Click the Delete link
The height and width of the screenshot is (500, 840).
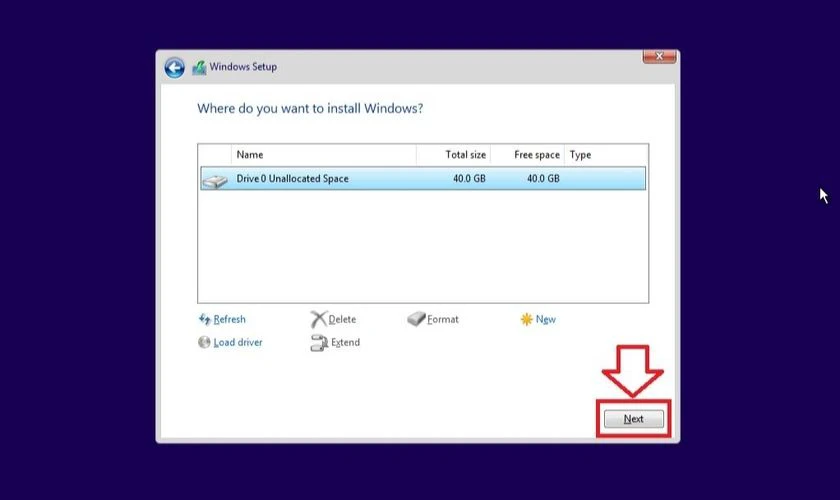coord(342,319)
